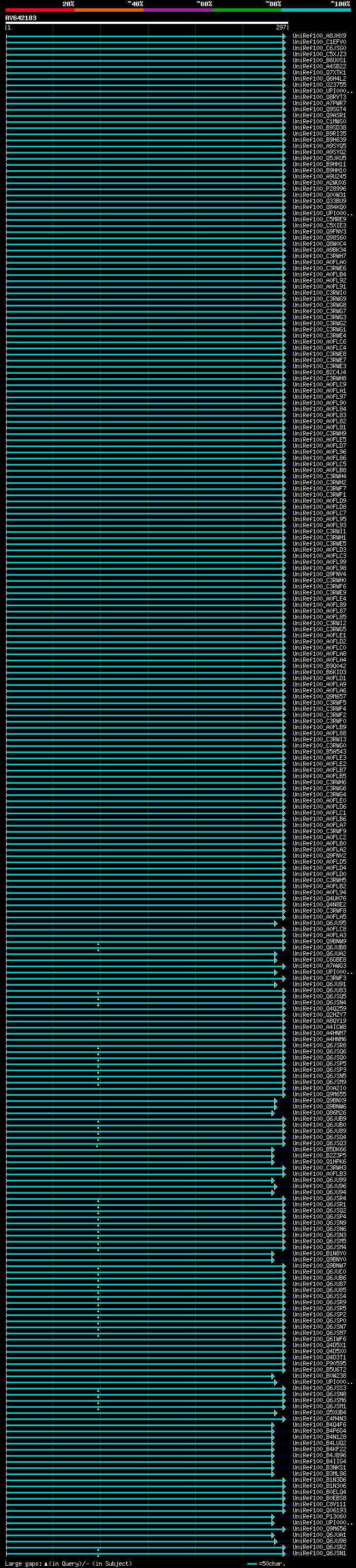Click the query end position 297

point(280,27)
